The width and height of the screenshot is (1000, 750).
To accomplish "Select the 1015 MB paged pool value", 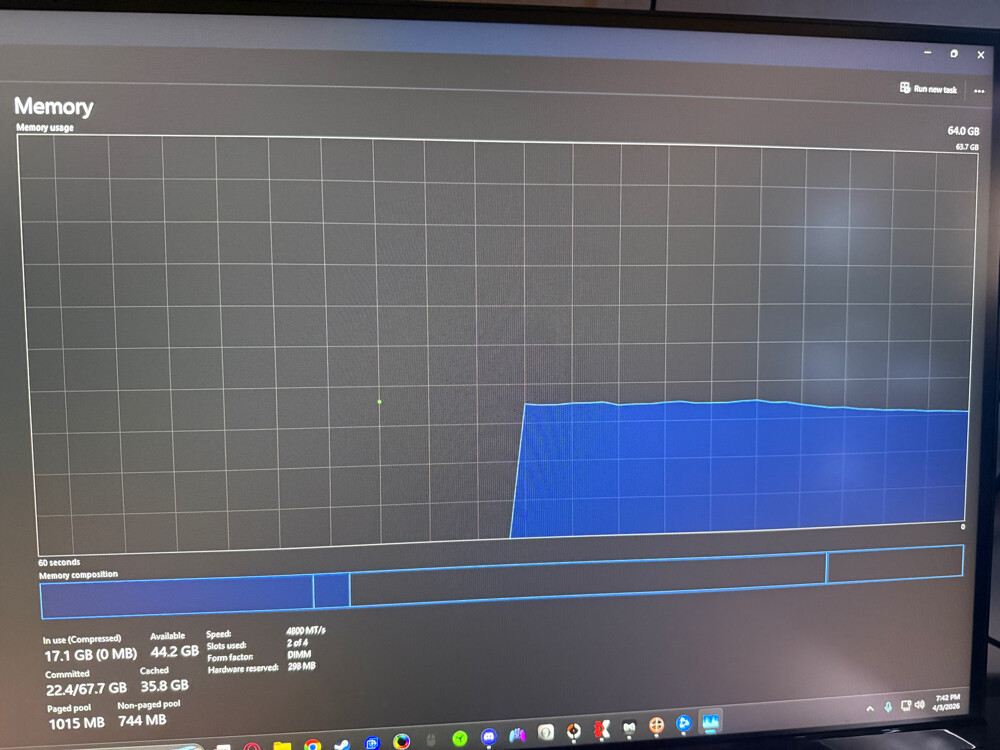I will click(x=77, y=723).
